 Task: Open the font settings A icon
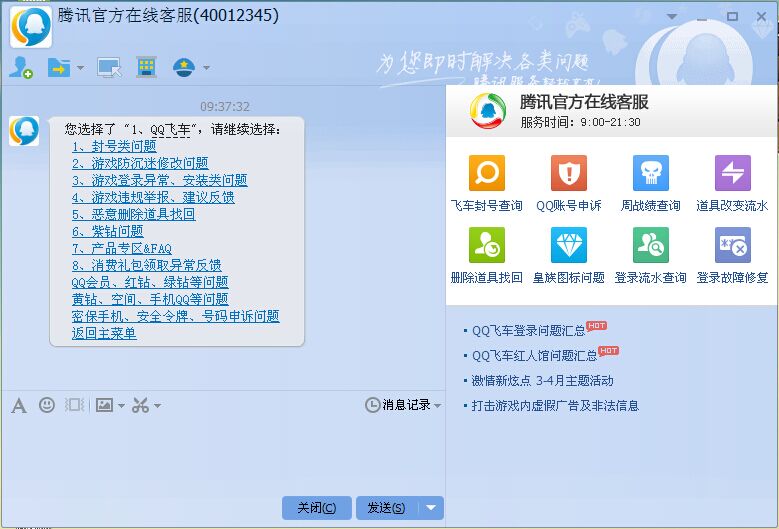[19, 405]
